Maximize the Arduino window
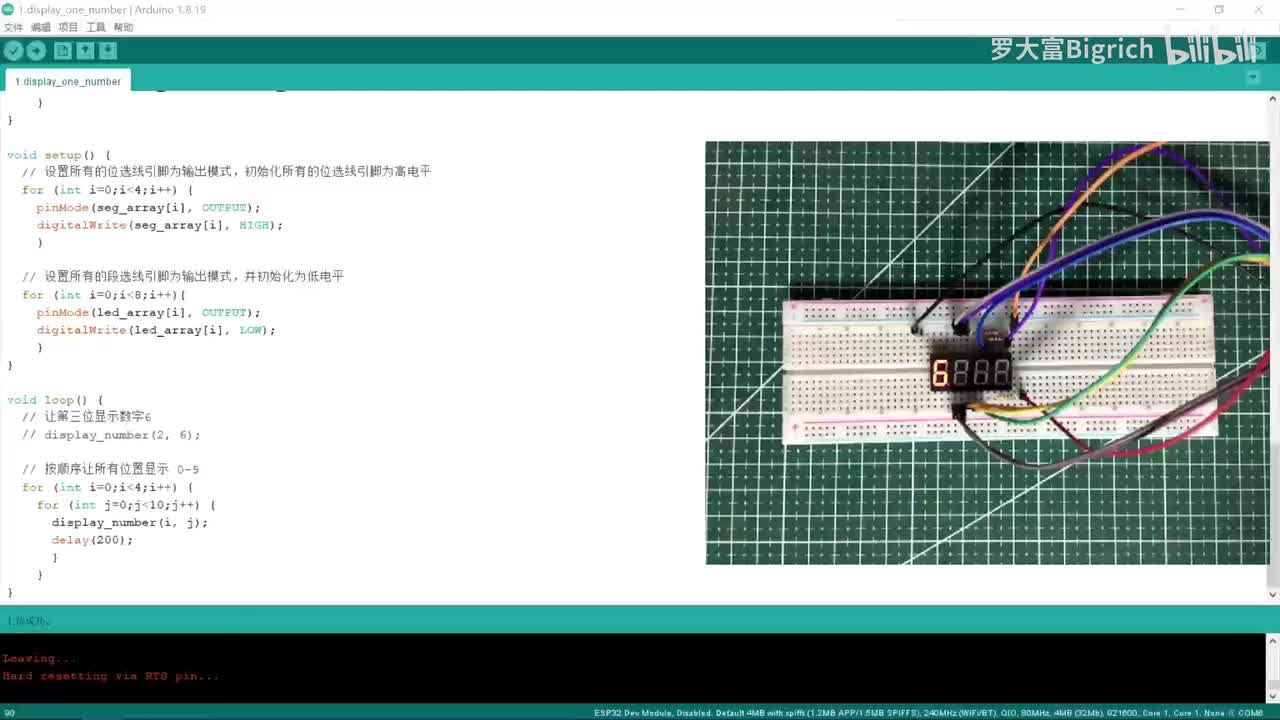This screenshot has width=1280, height=720. point(1219,9)
